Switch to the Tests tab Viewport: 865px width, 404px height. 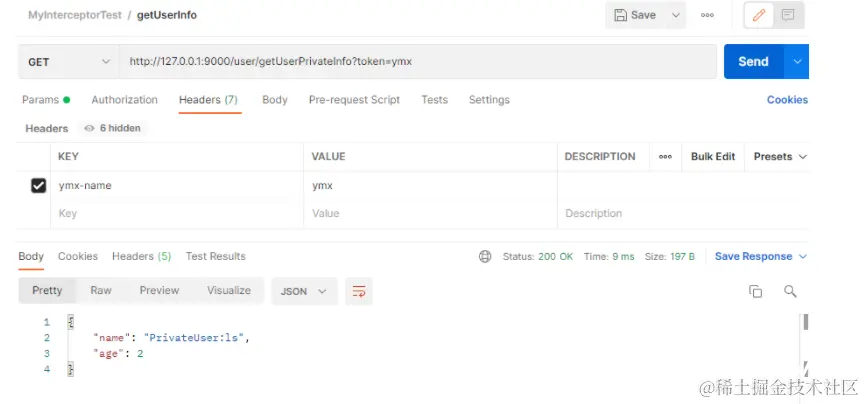(434, 100)
